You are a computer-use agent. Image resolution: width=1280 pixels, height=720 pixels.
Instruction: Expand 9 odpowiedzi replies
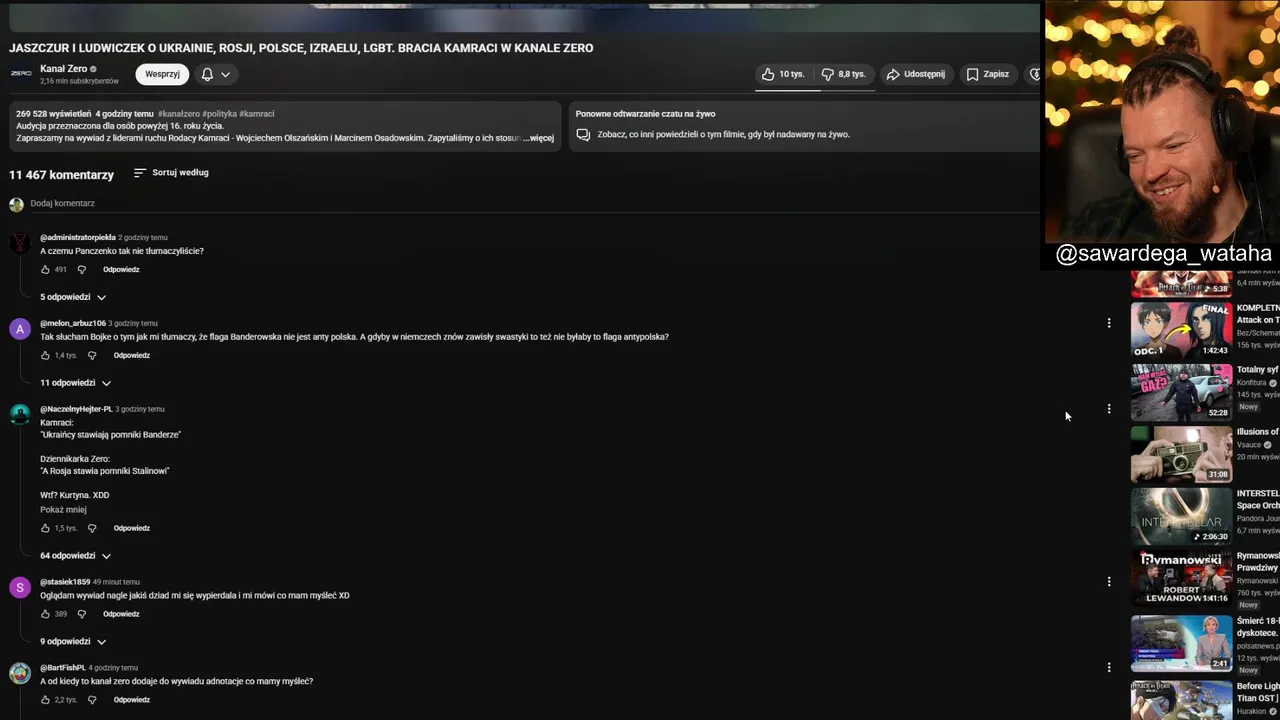click(73, 642)
